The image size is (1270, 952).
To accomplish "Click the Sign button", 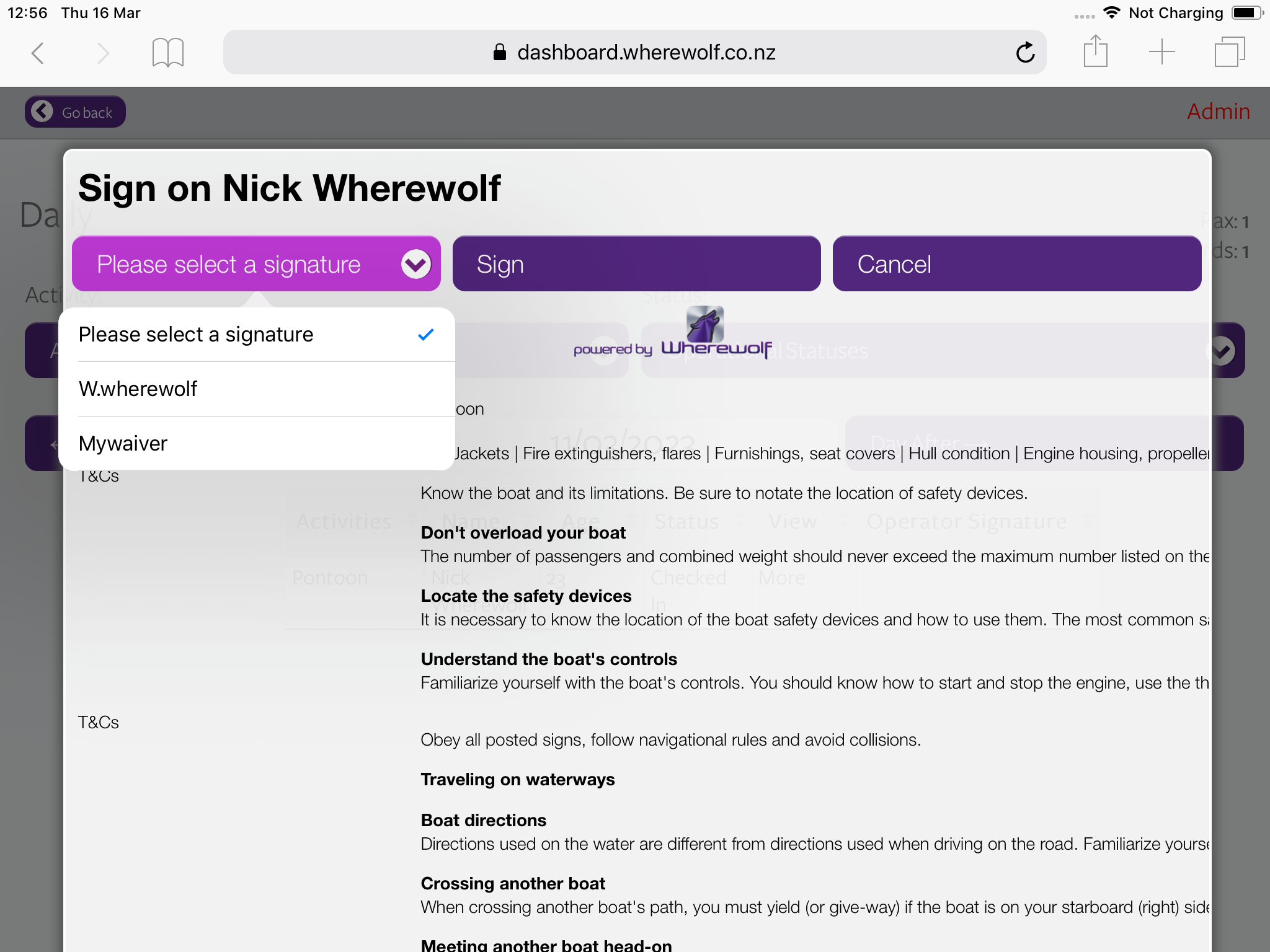I will (x=636, y=263).
